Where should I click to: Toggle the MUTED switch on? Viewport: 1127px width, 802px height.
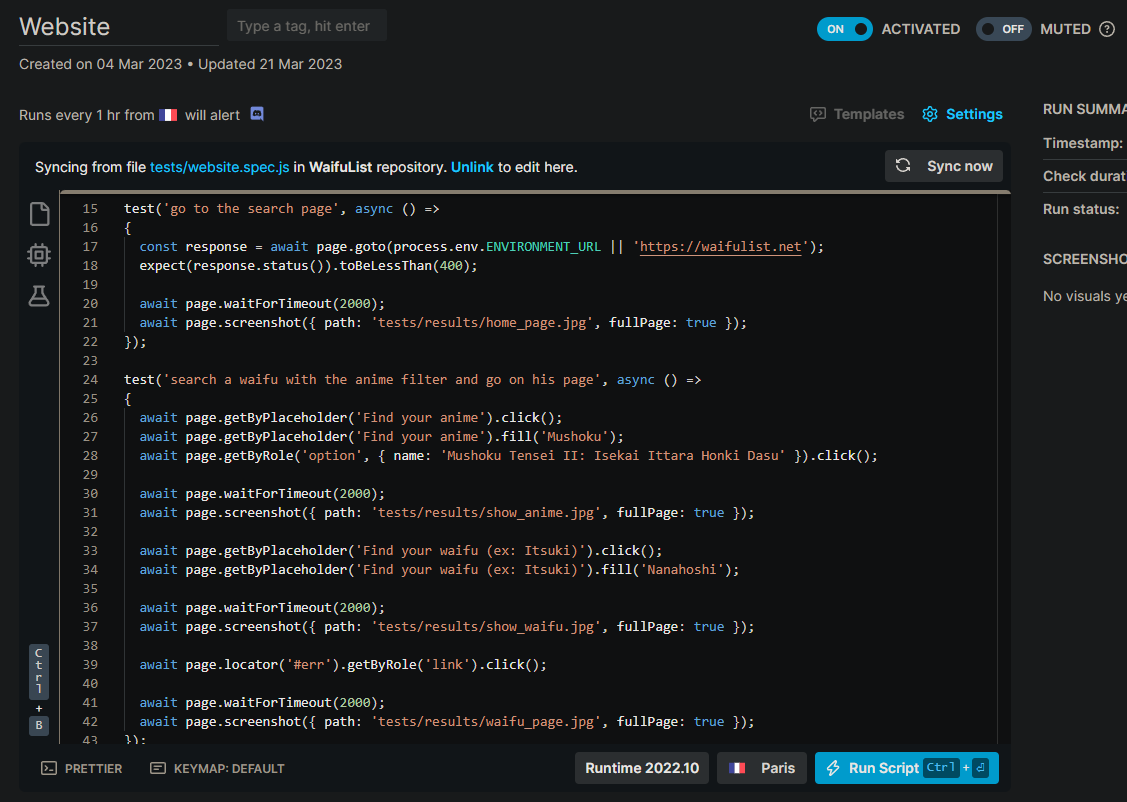[x=1002, y=29]
